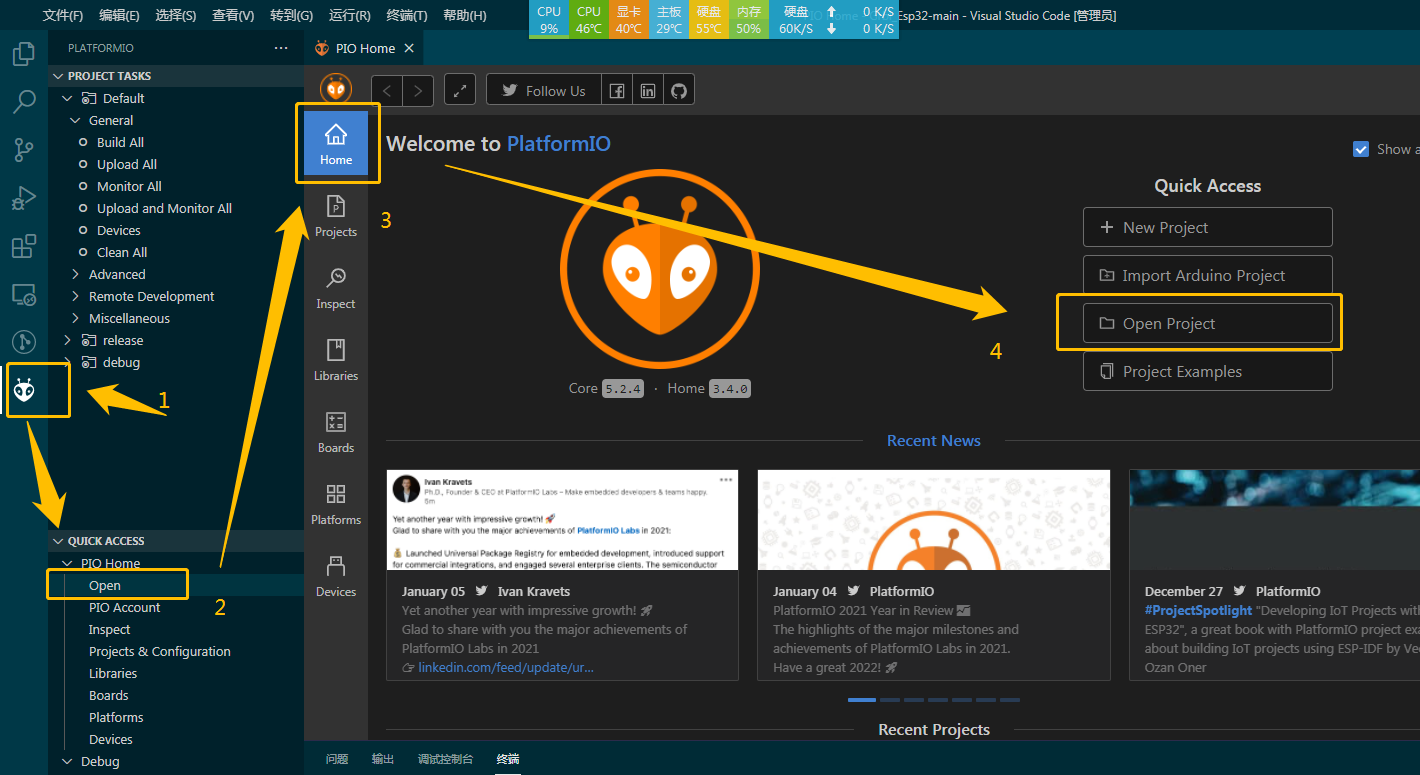The width and height of the screenshot is (1420, 775).
Task: Open the Boards section in PIO Home
Action: (336, 432)
